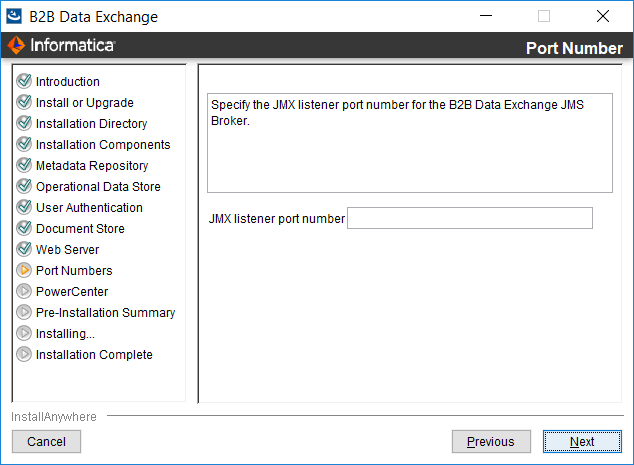Select the Pre-Installation Summary label
This screenshot has height=465, width=634.
[106, 313]
